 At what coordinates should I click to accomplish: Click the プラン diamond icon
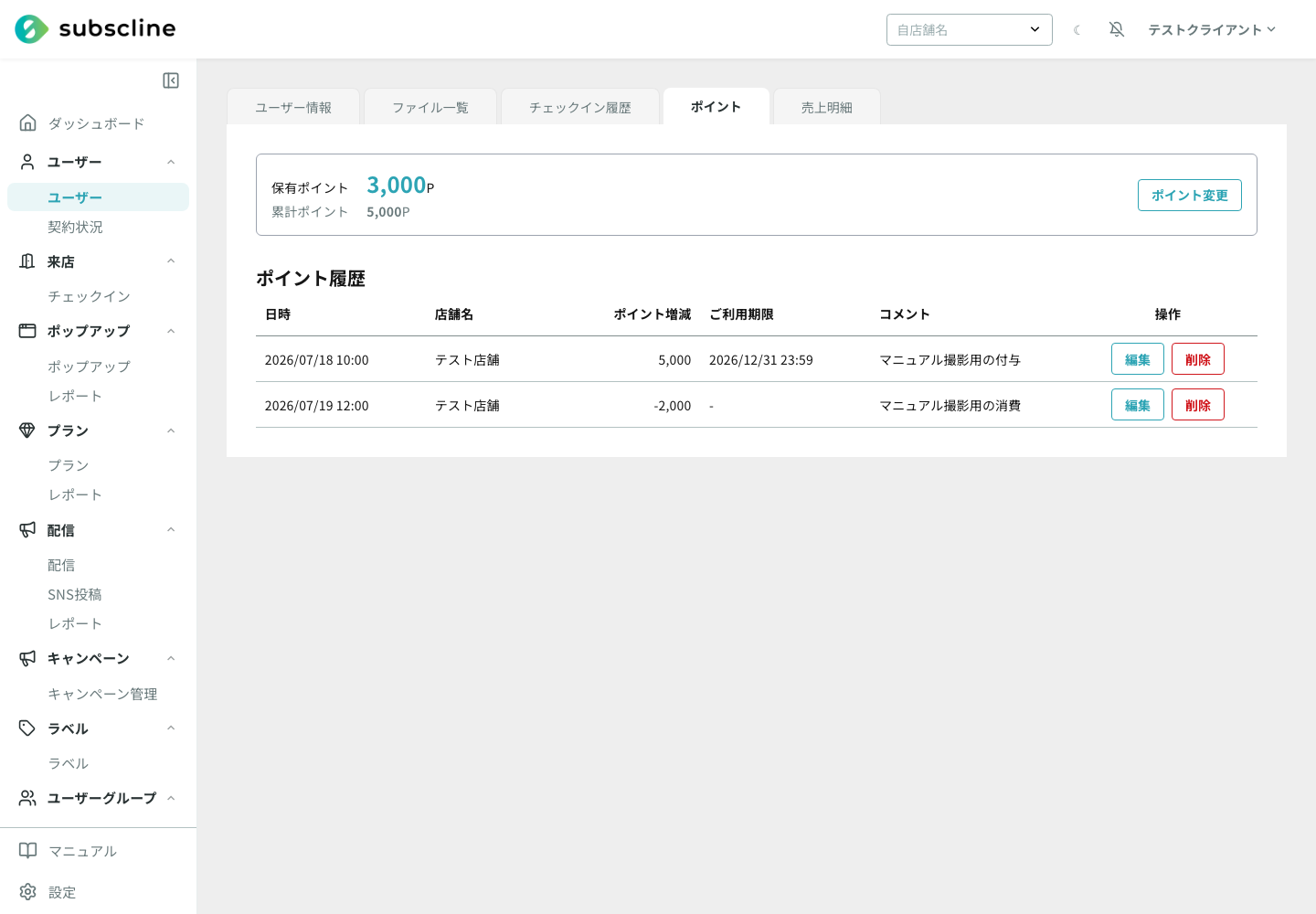point(28,430)
